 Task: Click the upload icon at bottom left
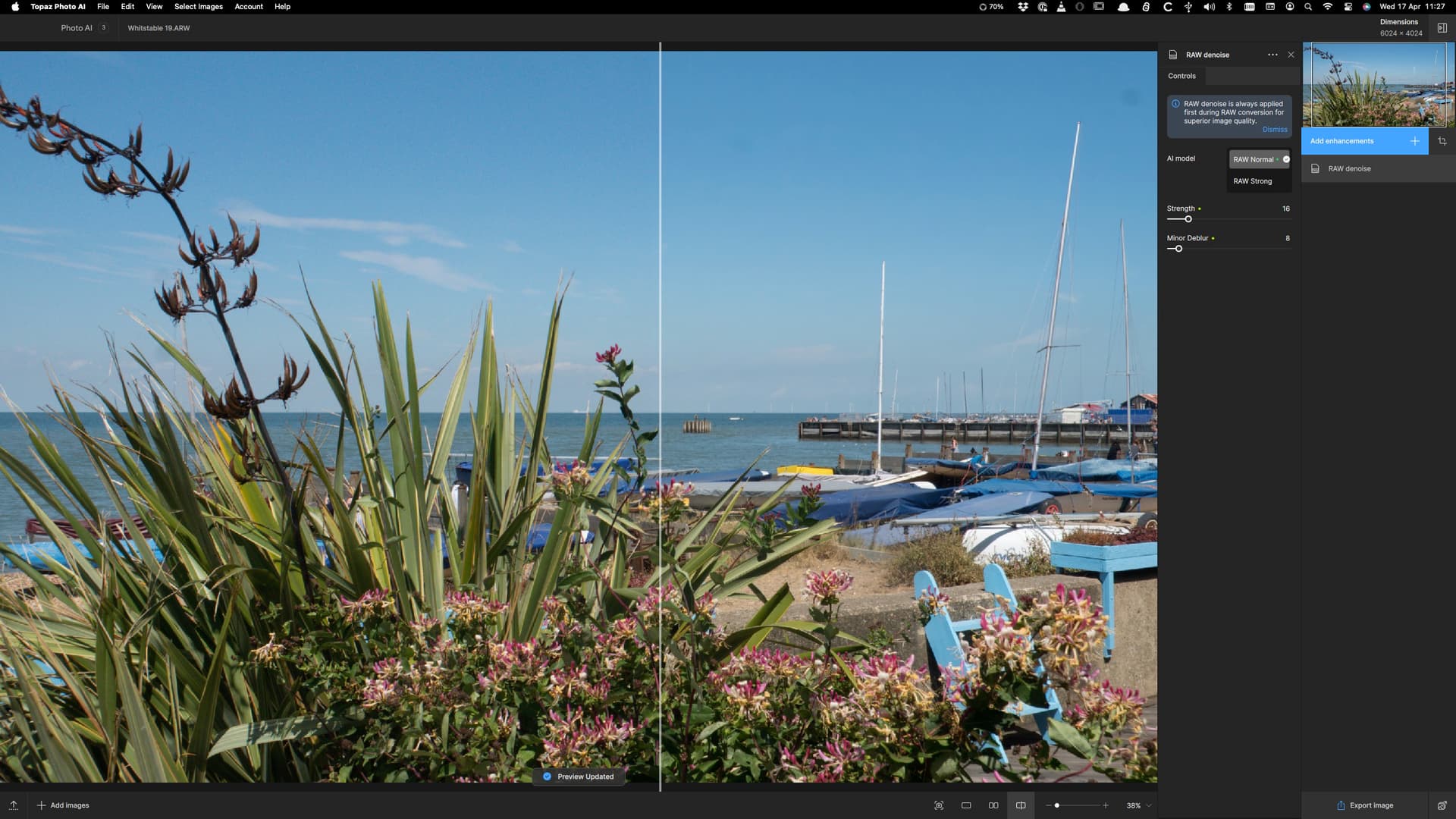click(x=14, y=805)
